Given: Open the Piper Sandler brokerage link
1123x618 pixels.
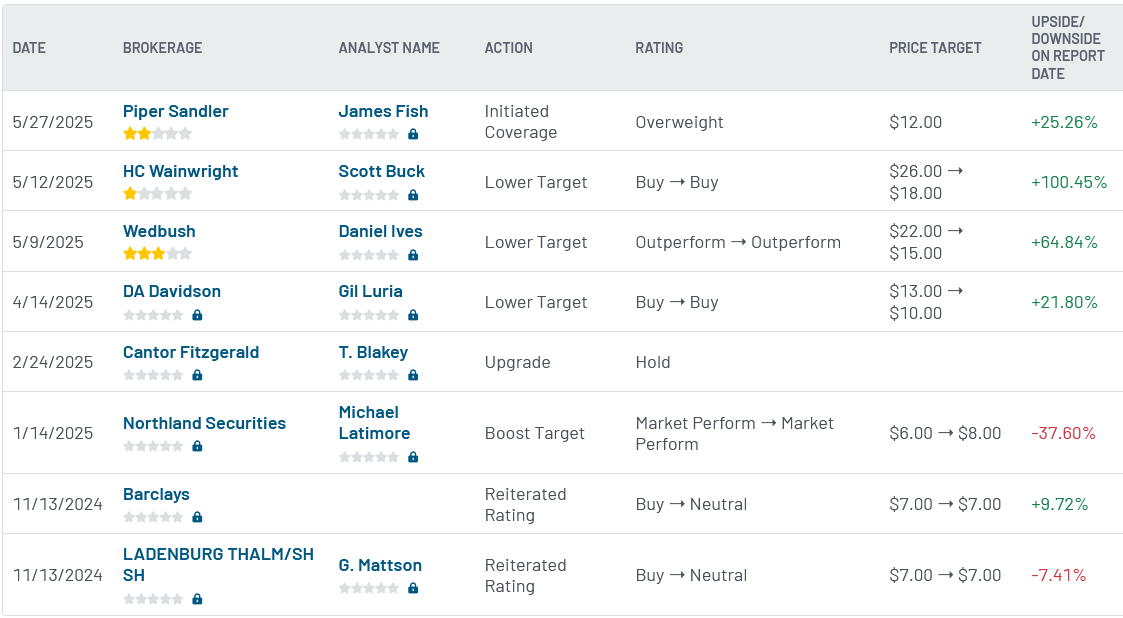Looking at the screenshot, I should click(176, 111).
